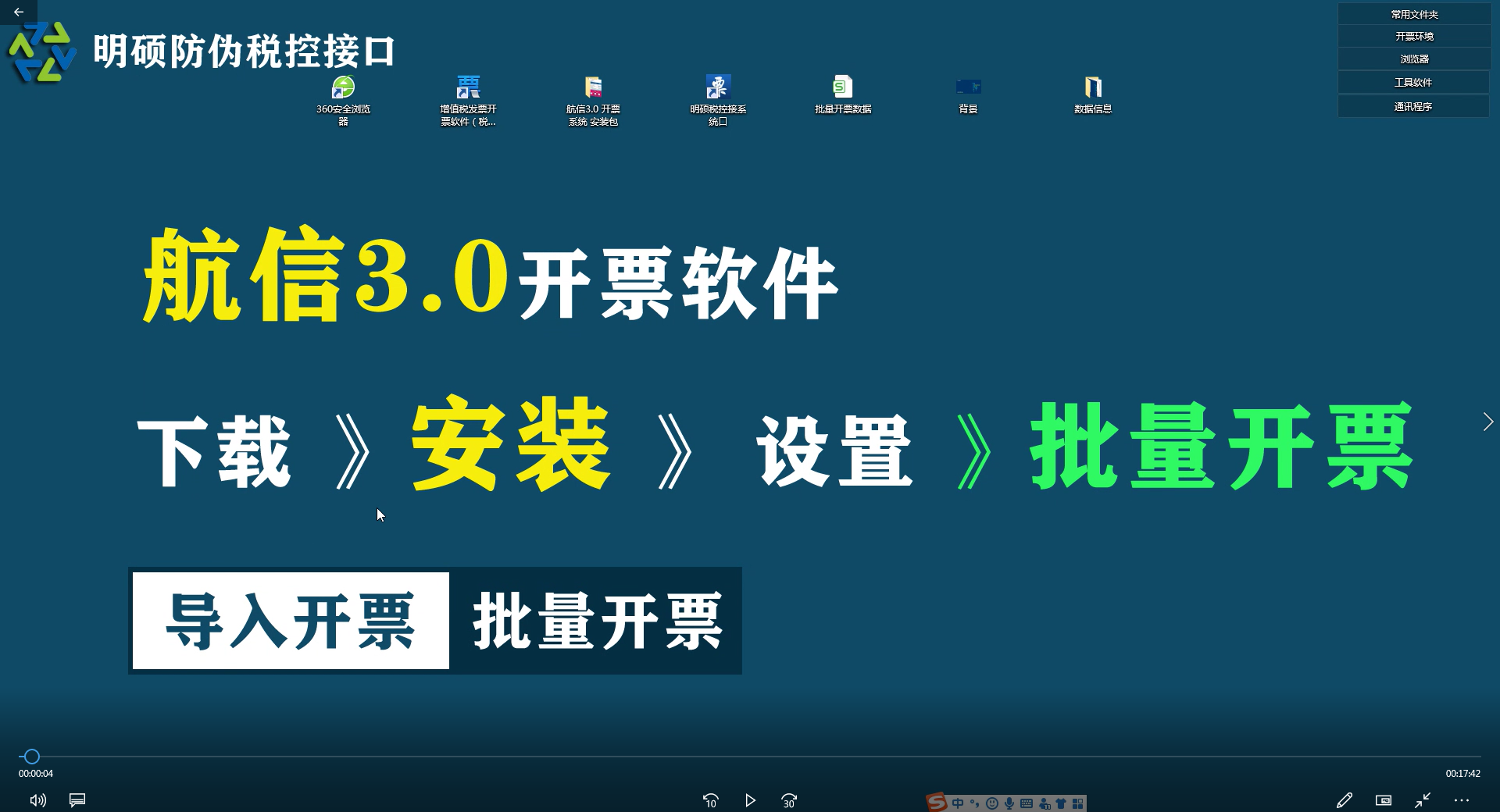The height and width of the screenshot is (812, 1500).
Task: Click the back arrow at top left
Action: tap(19, 12)
